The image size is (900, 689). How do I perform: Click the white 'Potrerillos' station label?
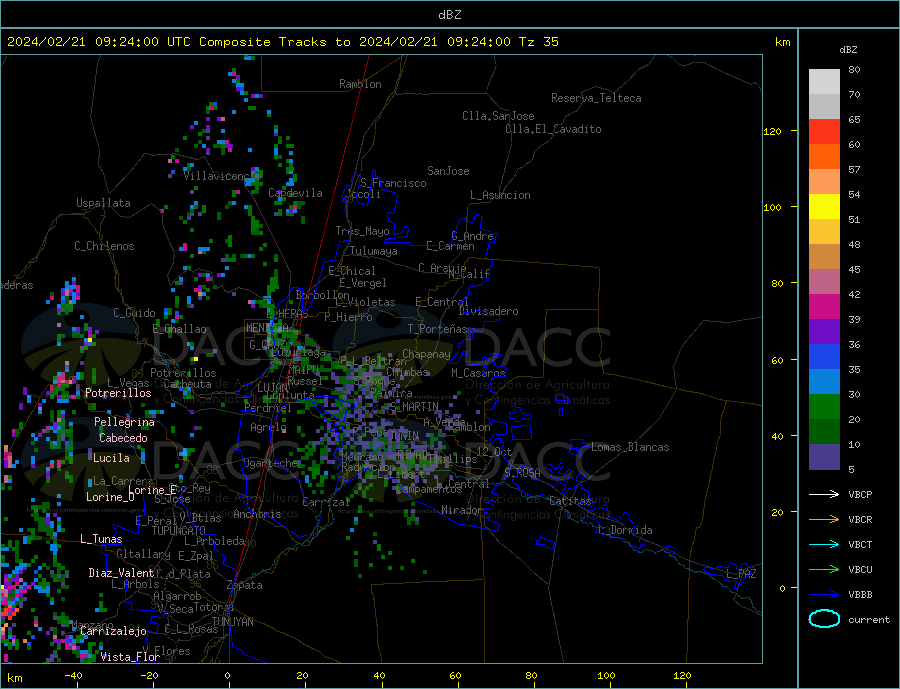tap(118, 393)
